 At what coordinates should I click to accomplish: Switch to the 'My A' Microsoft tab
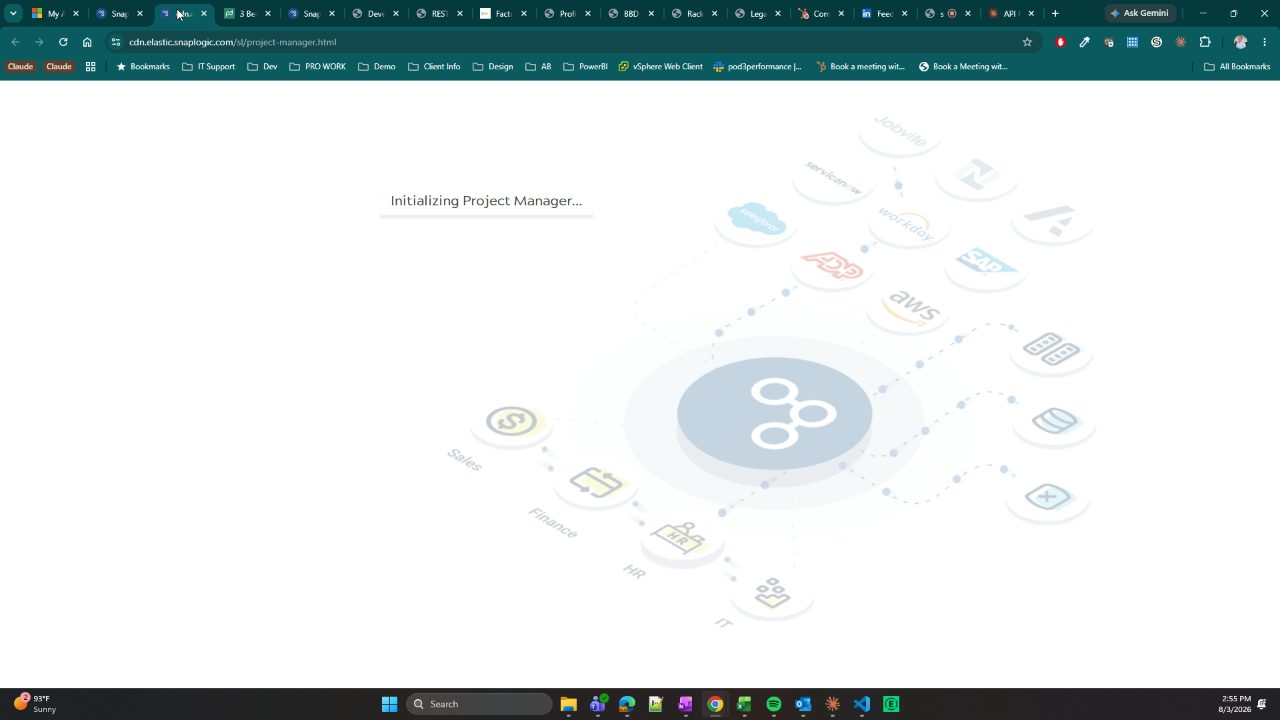(x=55, y=13)
